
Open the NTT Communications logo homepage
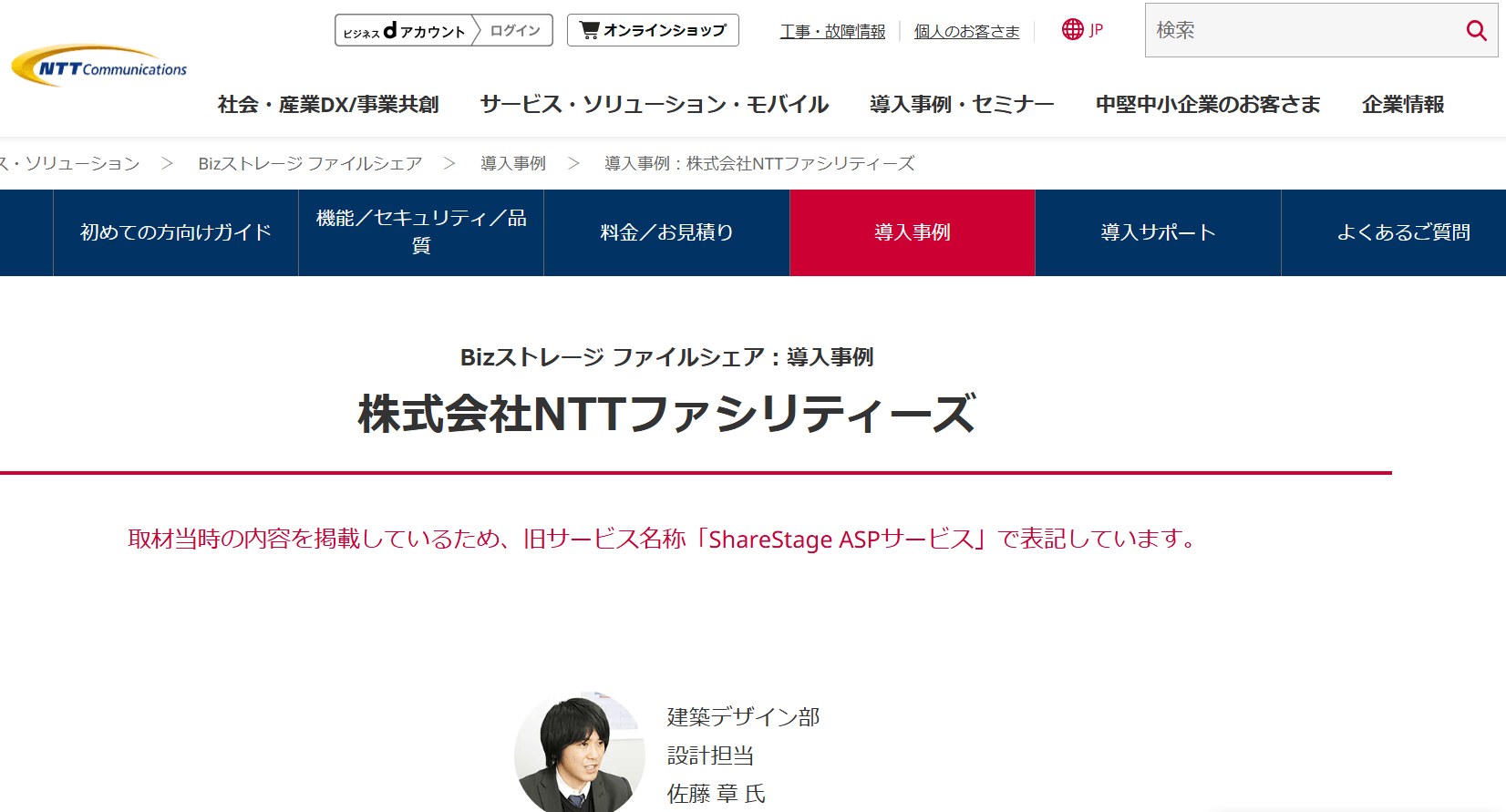pos(98,67)
